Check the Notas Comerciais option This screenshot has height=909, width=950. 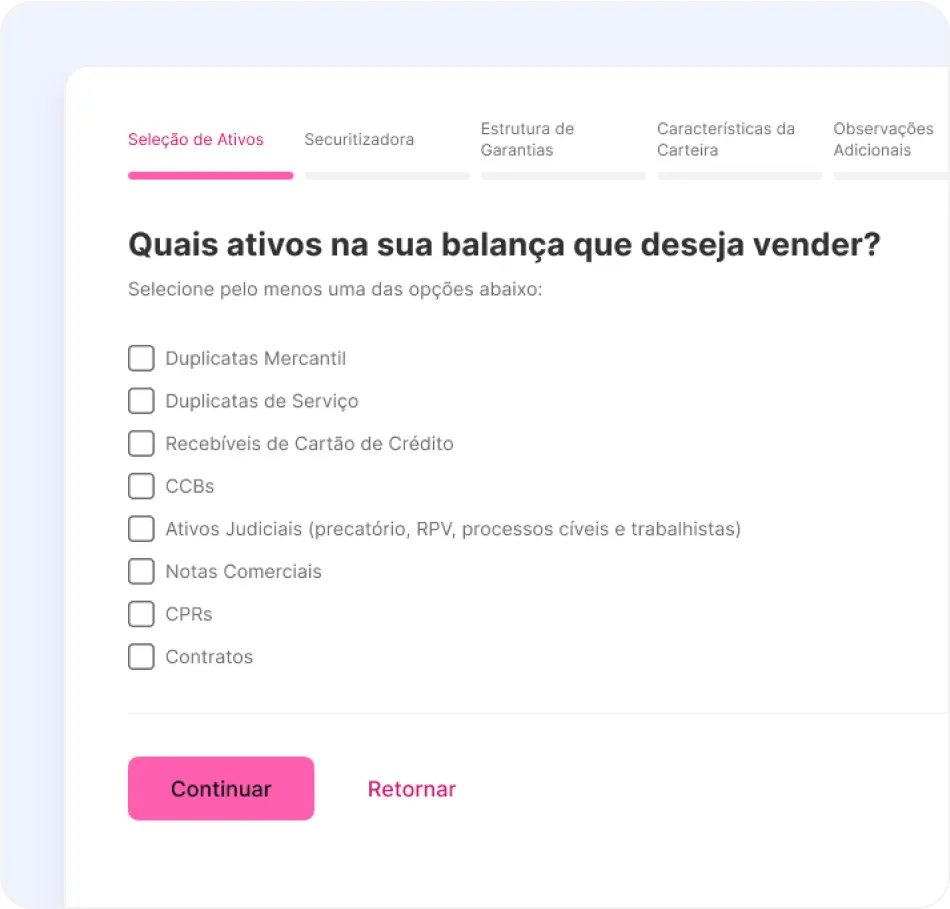tap(141, 571)
